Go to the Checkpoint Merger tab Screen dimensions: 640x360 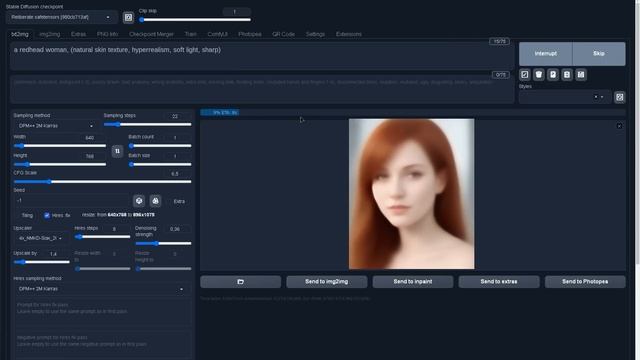point(151,34)
